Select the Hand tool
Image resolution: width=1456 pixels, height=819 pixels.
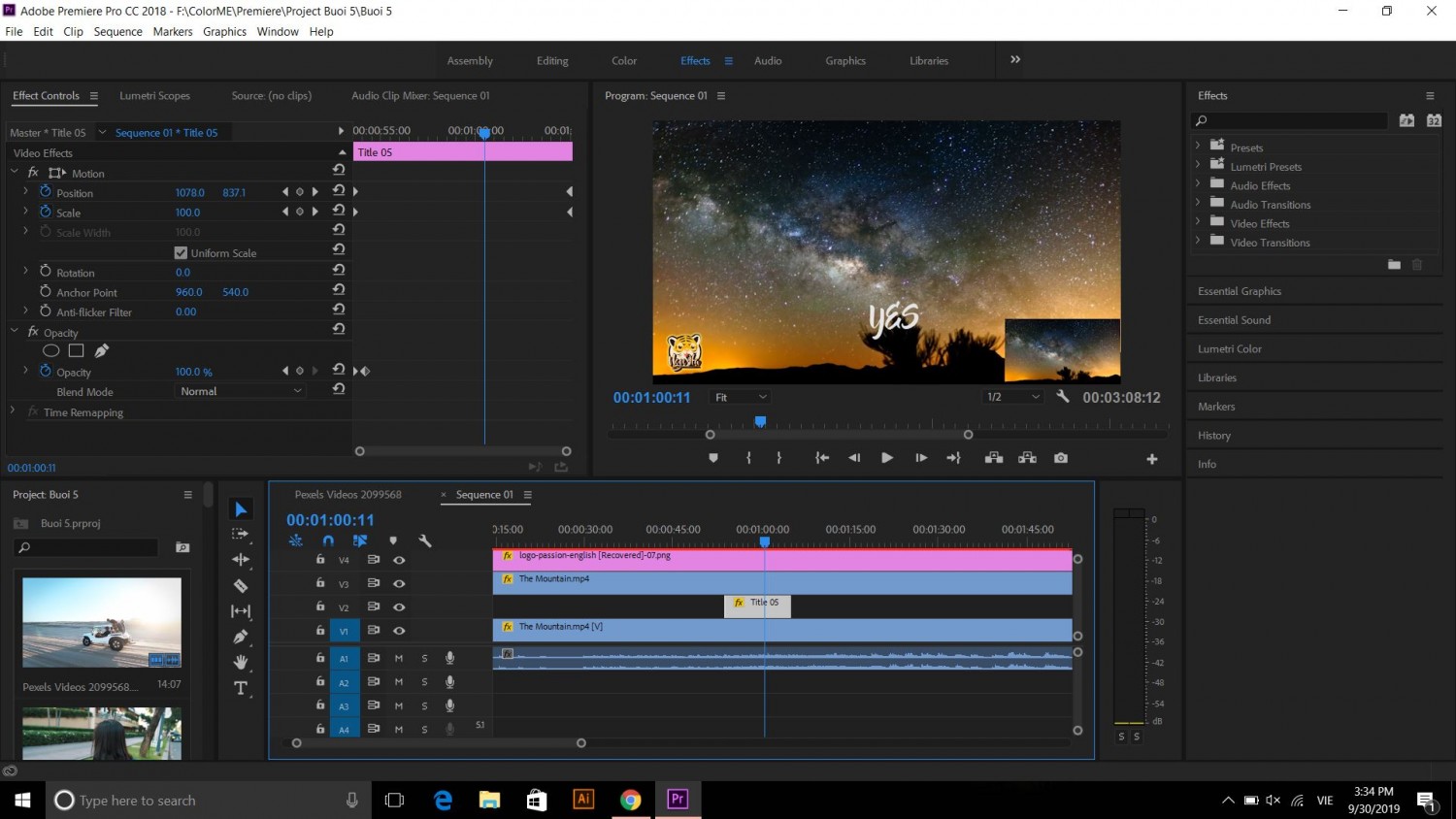(x=241, y=662)
